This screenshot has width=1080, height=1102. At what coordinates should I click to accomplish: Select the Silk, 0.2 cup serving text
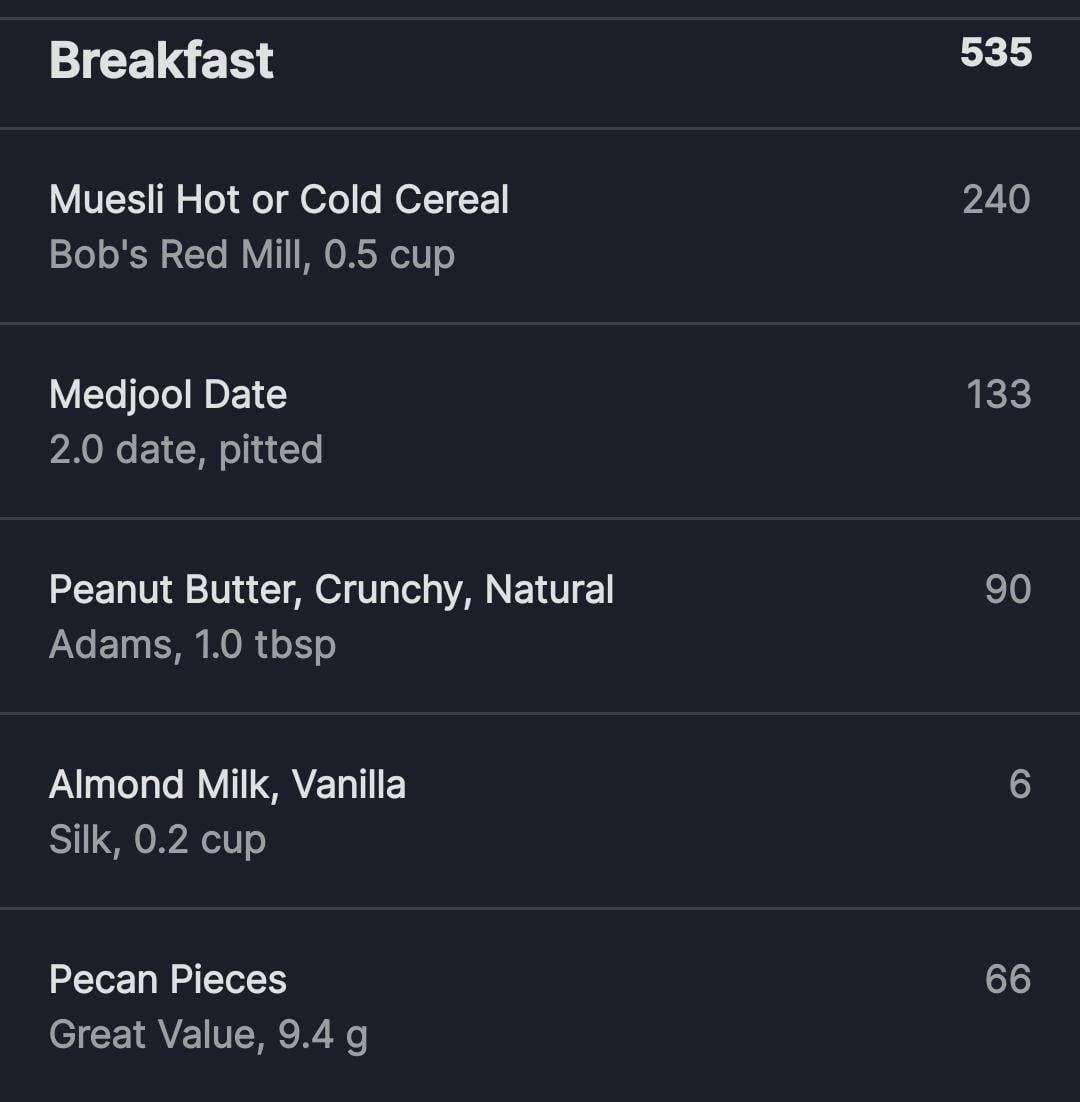157,840
